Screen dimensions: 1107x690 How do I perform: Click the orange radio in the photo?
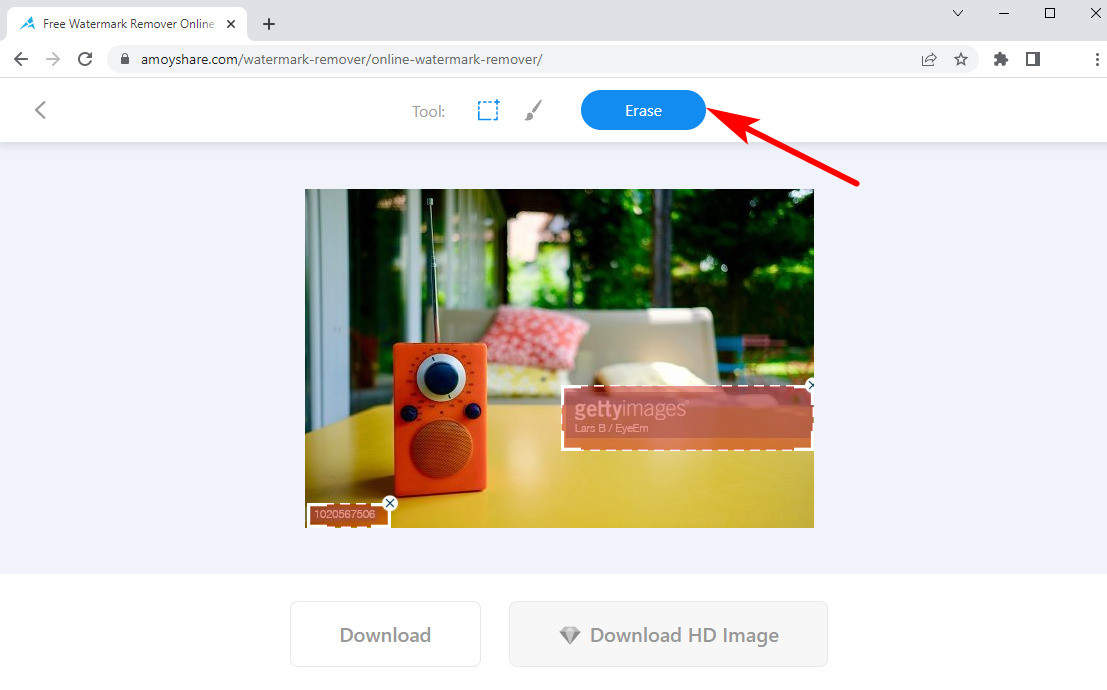click(x=441, y=420)
